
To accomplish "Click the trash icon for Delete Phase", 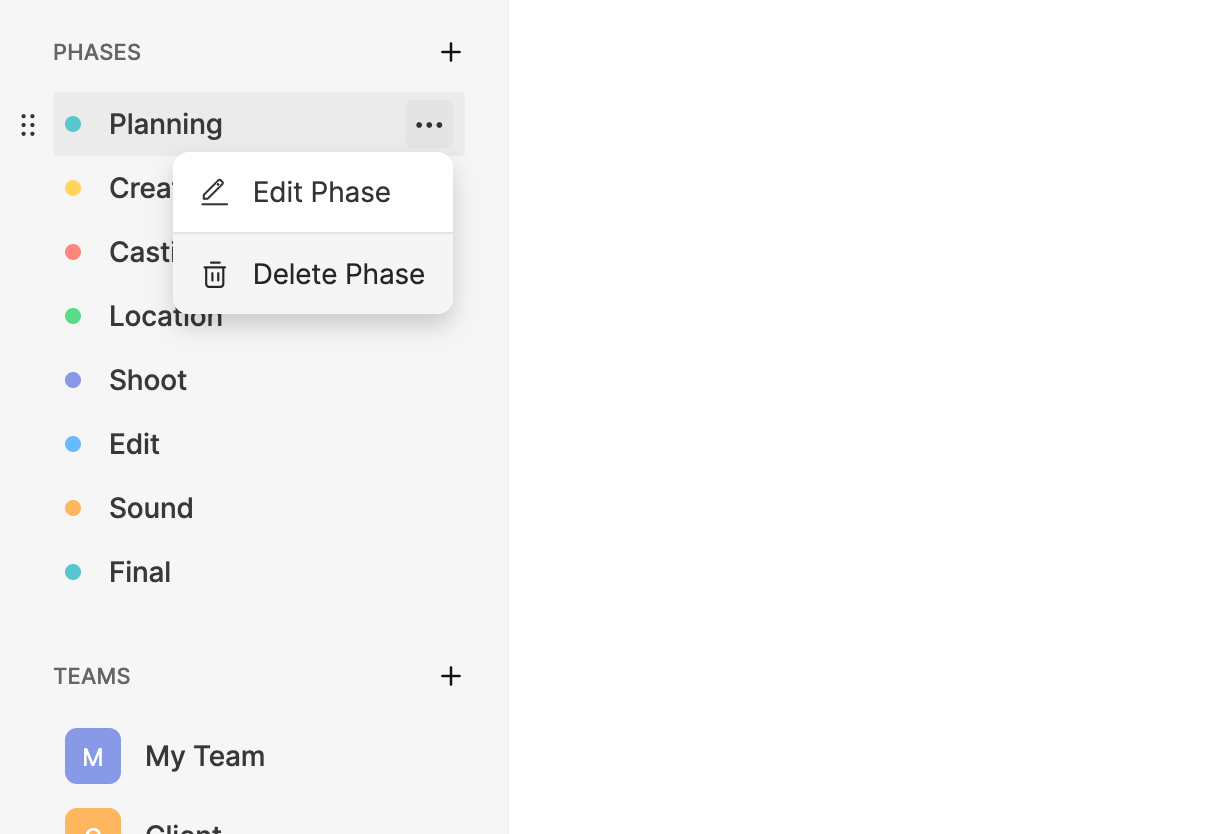I will (214, 274).
